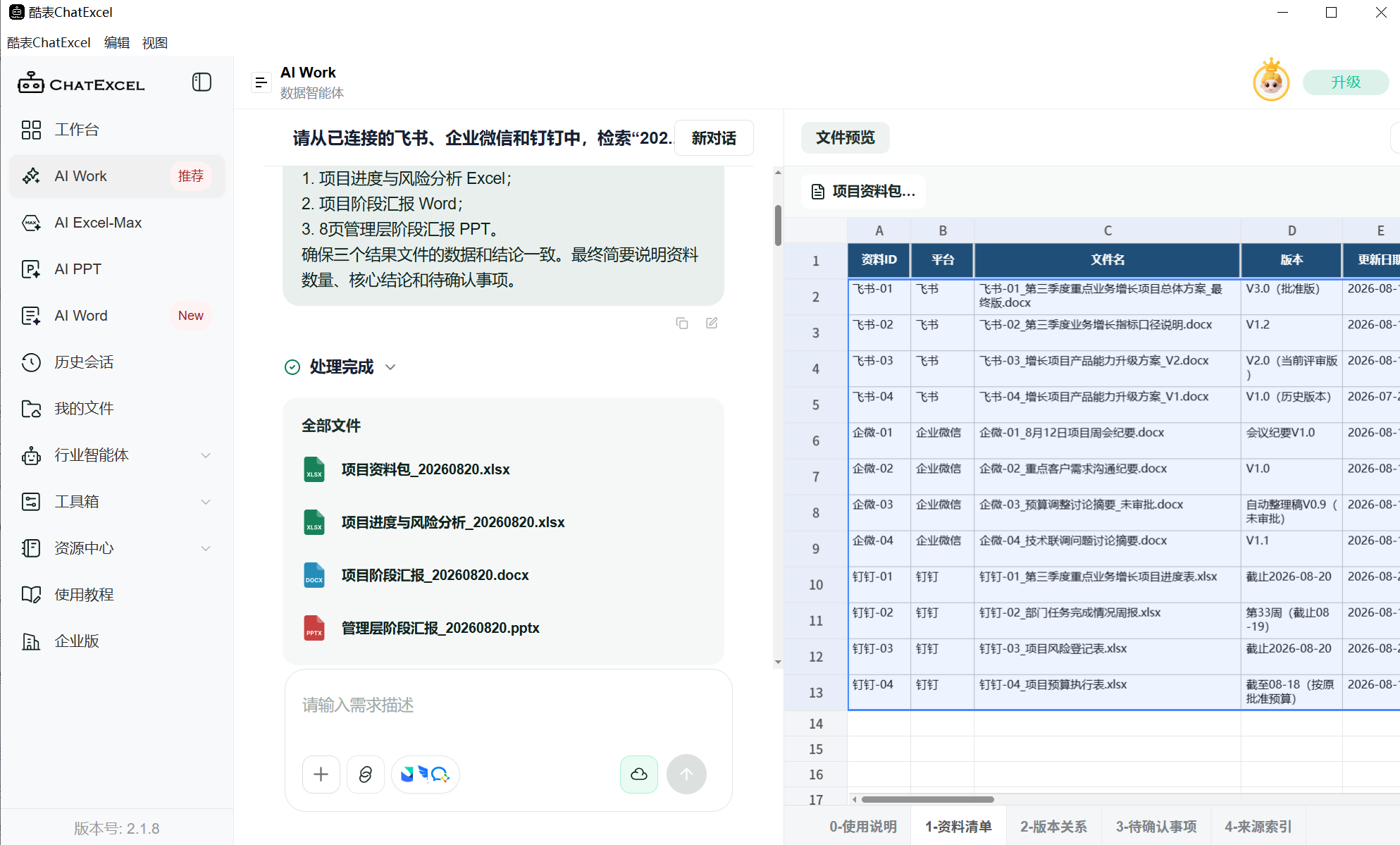
Task: Click the 推荐 badge on AI Work
Action: (x=190, y=176)
